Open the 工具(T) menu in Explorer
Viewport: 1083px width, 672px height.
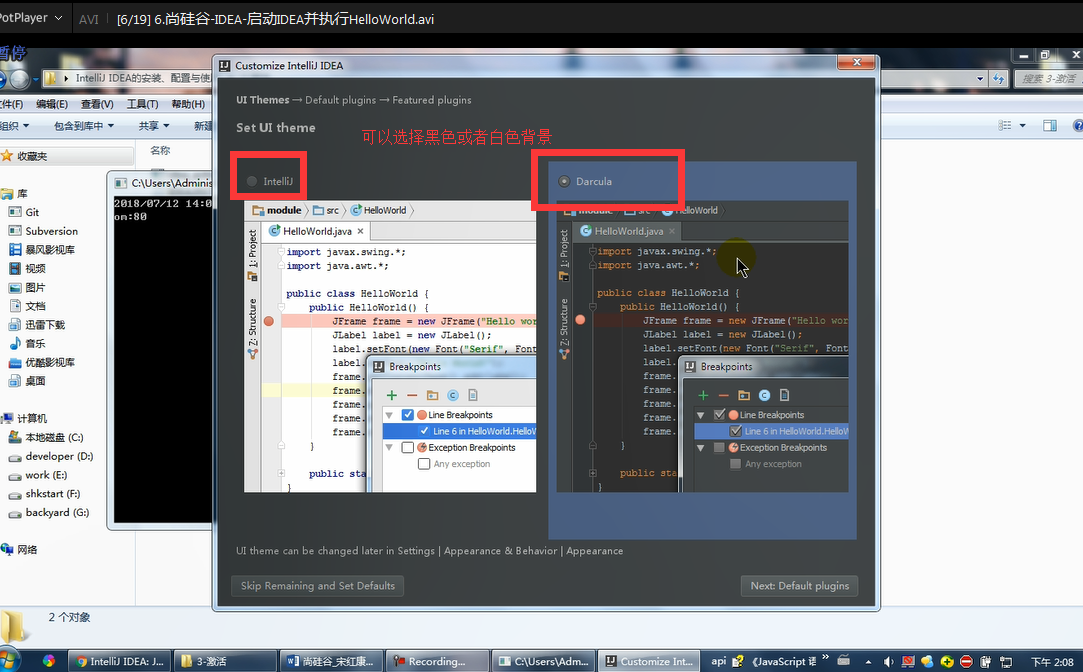[x=142, y=104]
